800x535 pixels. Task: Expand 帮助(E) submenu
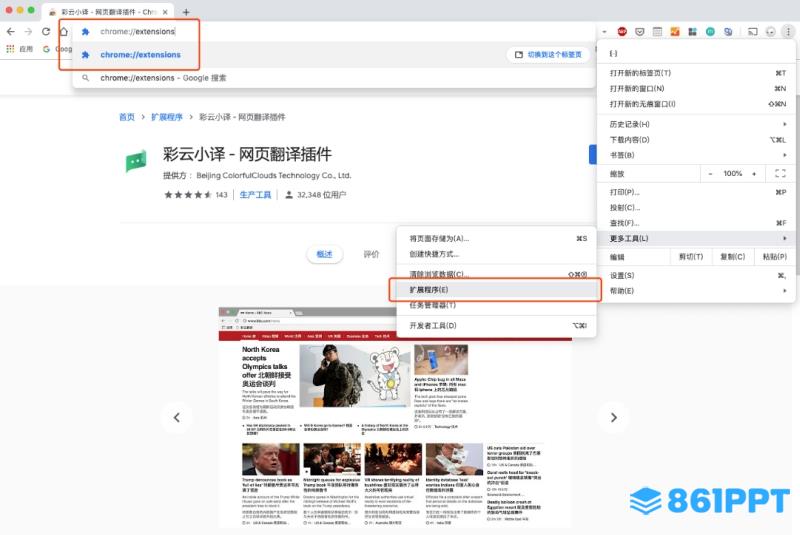coord(697,291)
